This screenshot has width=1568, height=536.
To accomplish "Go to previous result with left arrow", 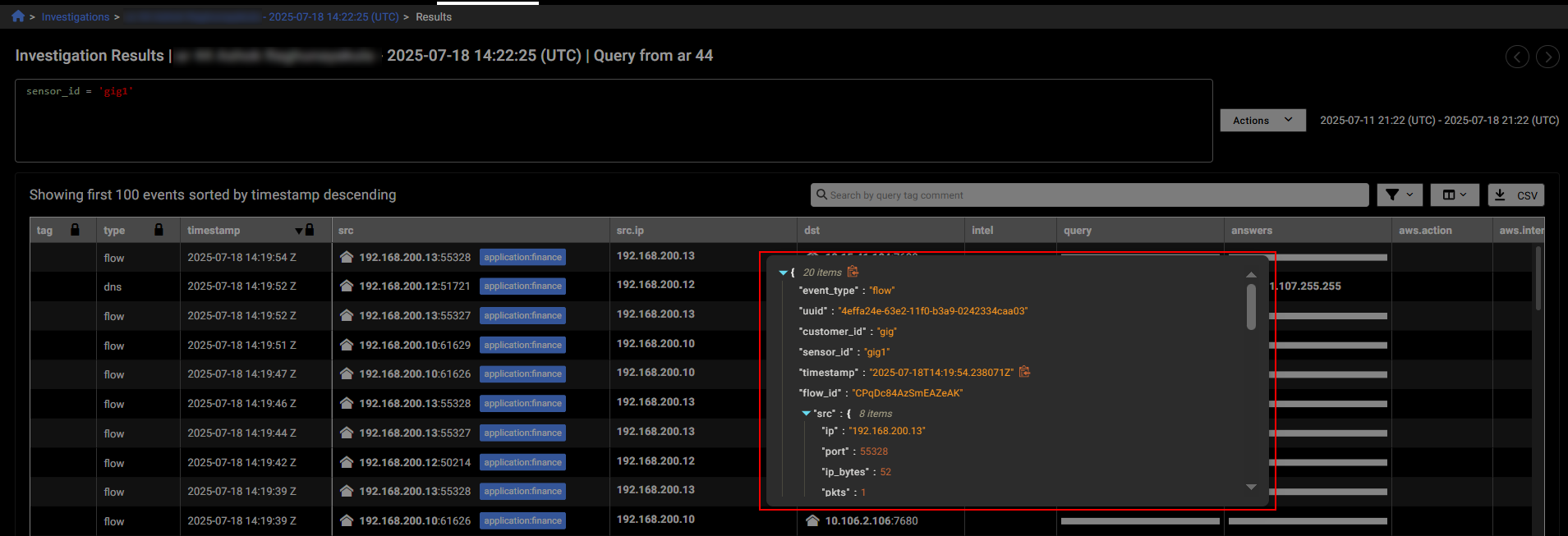I will 1516,57.
